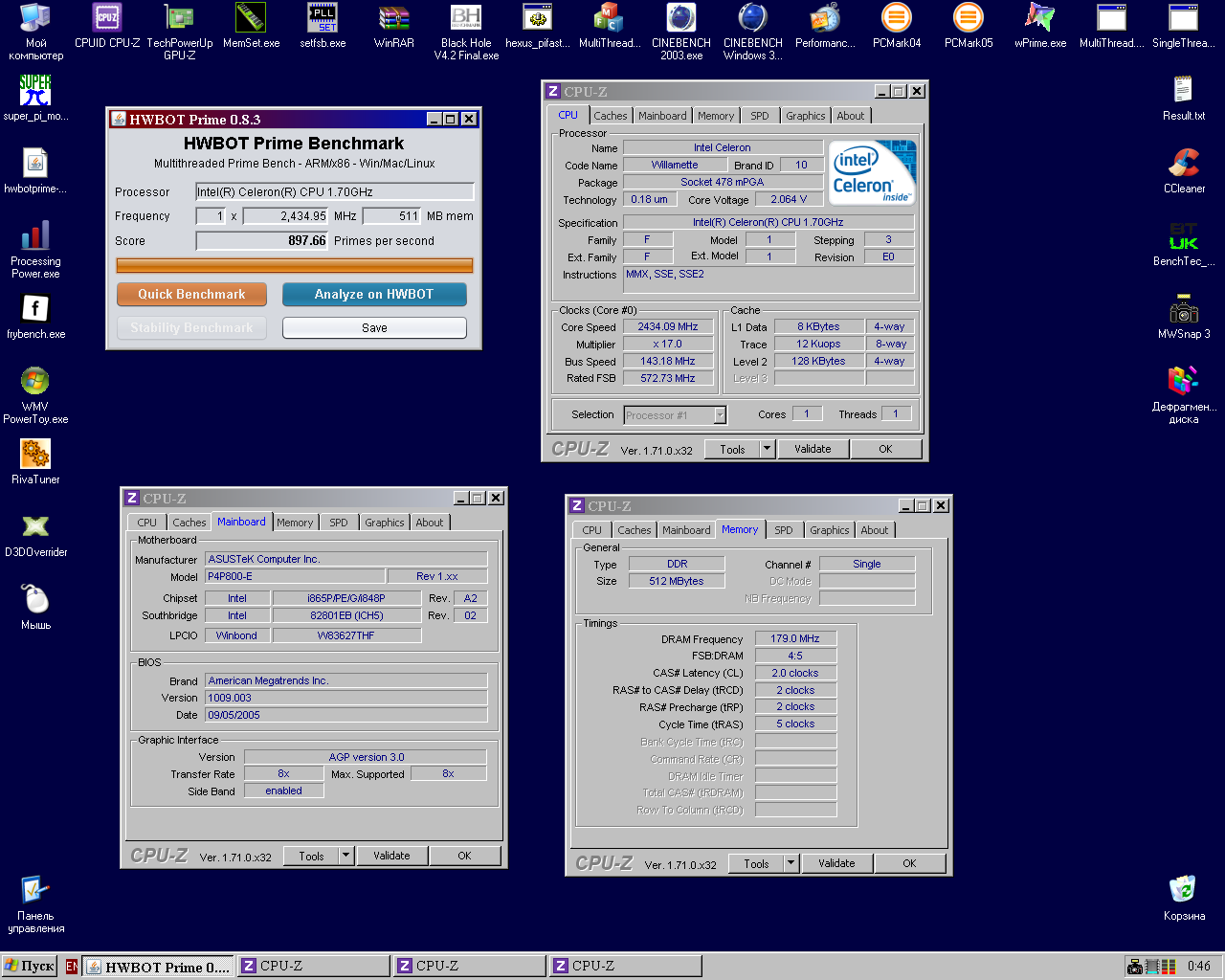Click Validate in the CPU window

[813, 449]
